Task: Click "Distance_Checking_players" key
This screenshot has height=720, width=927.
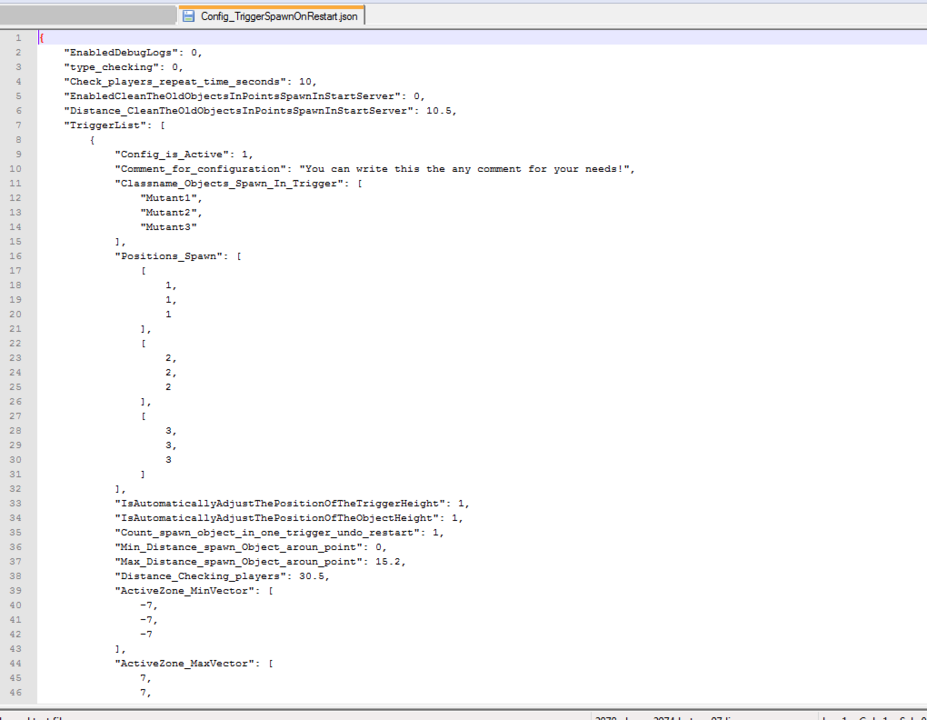Action: click(x=200, y=576)
